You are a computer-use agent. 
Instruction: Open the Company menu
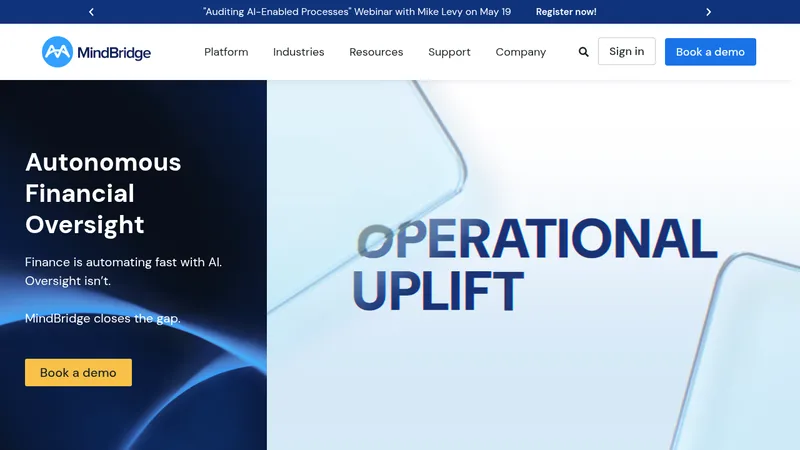(x=520, y=52)
